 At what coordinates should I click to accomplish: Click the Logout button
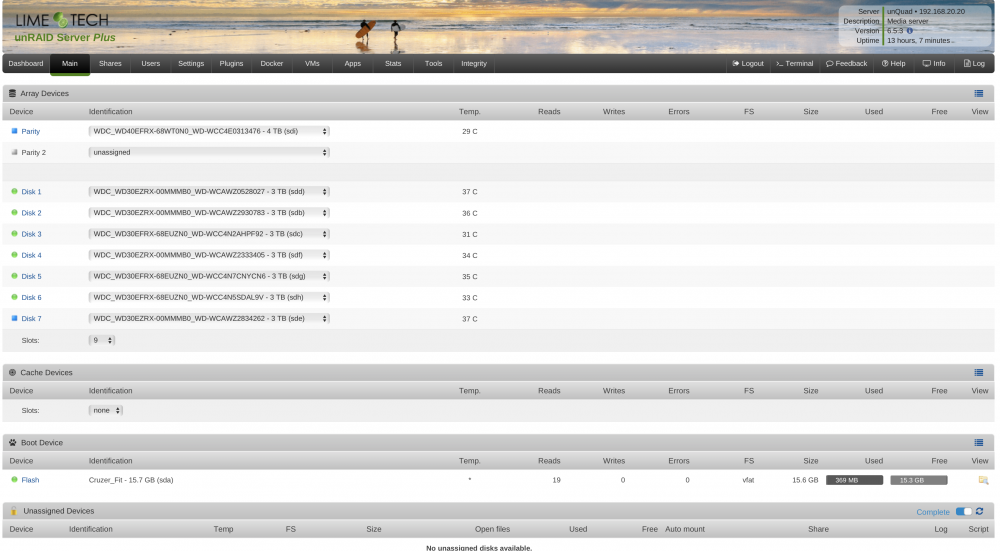pos(748,64)
